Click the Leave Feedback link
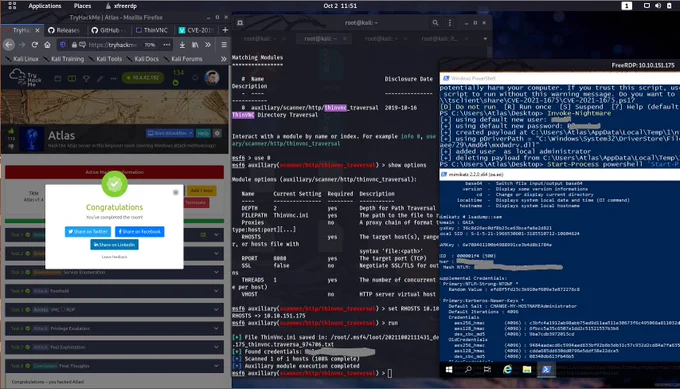The height and width of the screenshot is (389, 680). (114, 257)
